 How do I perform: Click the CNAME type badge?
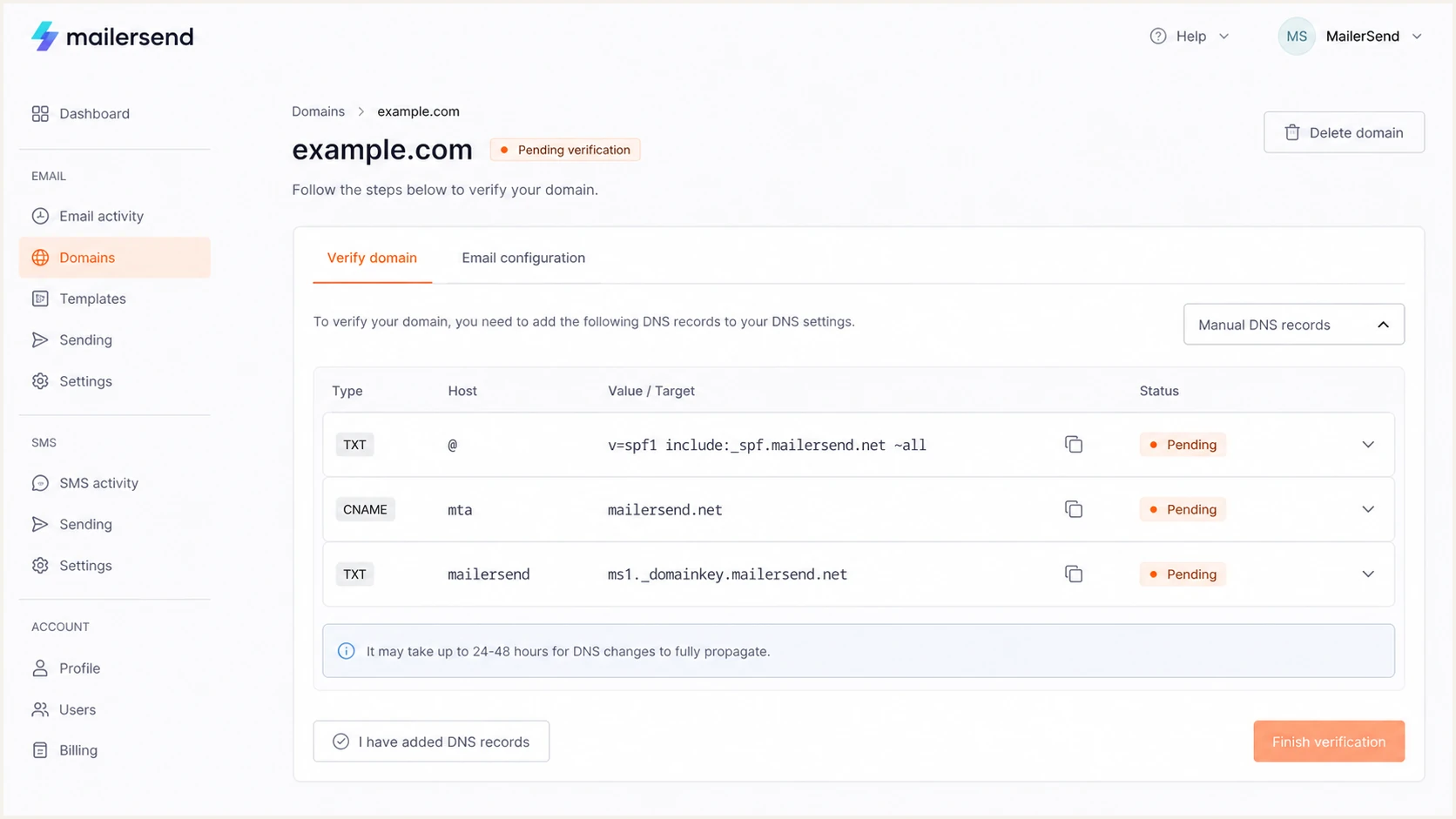pyautogui.click(x=365, y=509)
